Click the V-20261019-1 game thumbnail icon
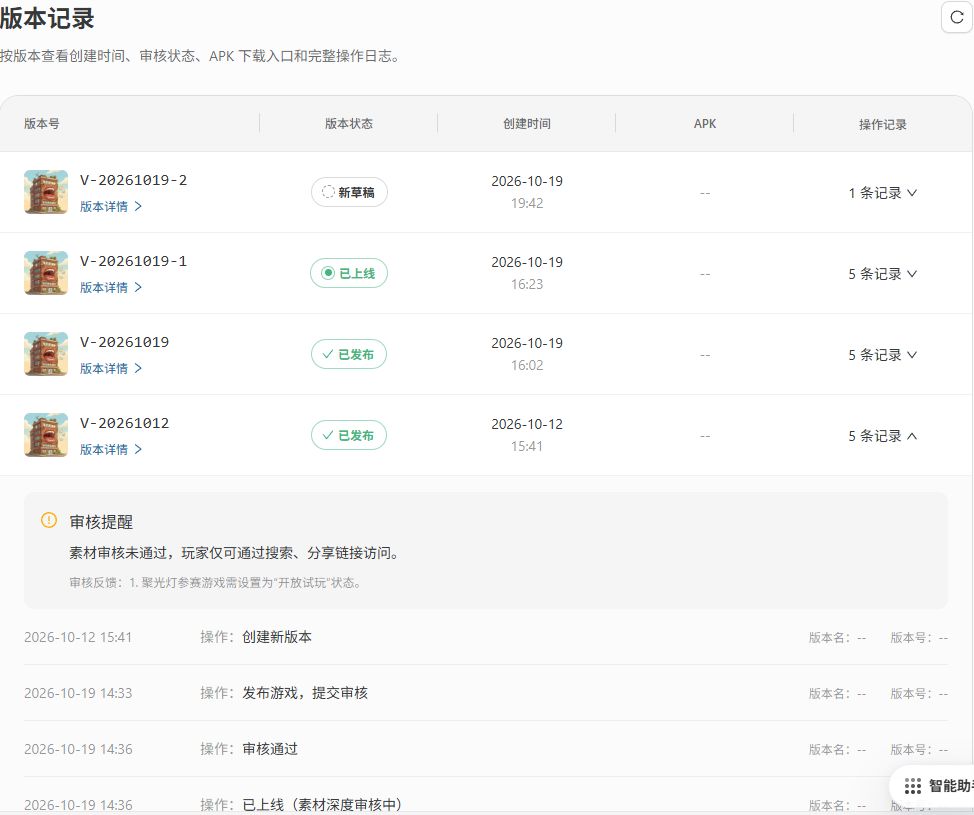Viewport: 974px width, 815px height. [x=46, y=273]
